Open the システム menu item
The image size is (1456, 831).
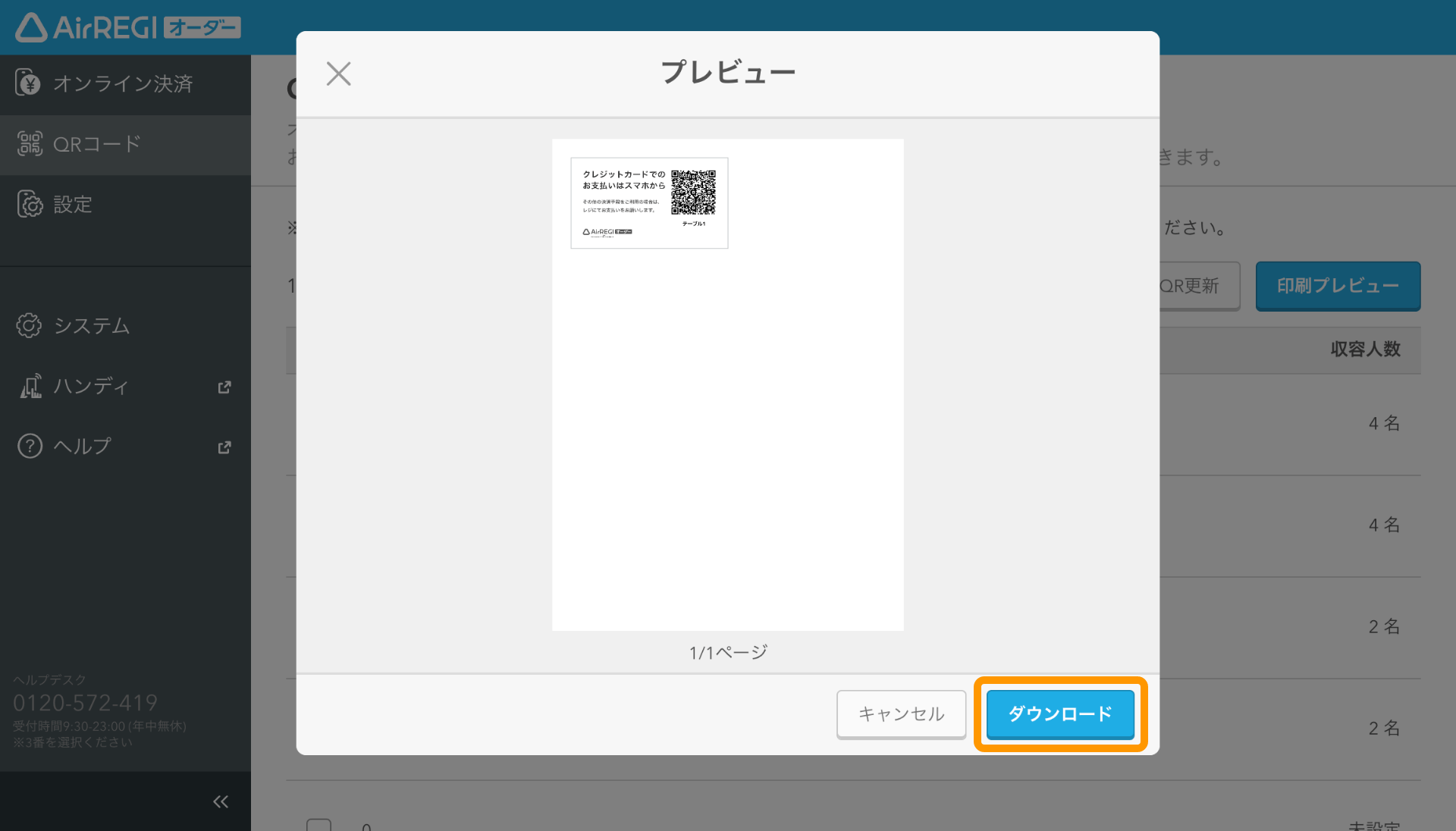tap(125, 325)
